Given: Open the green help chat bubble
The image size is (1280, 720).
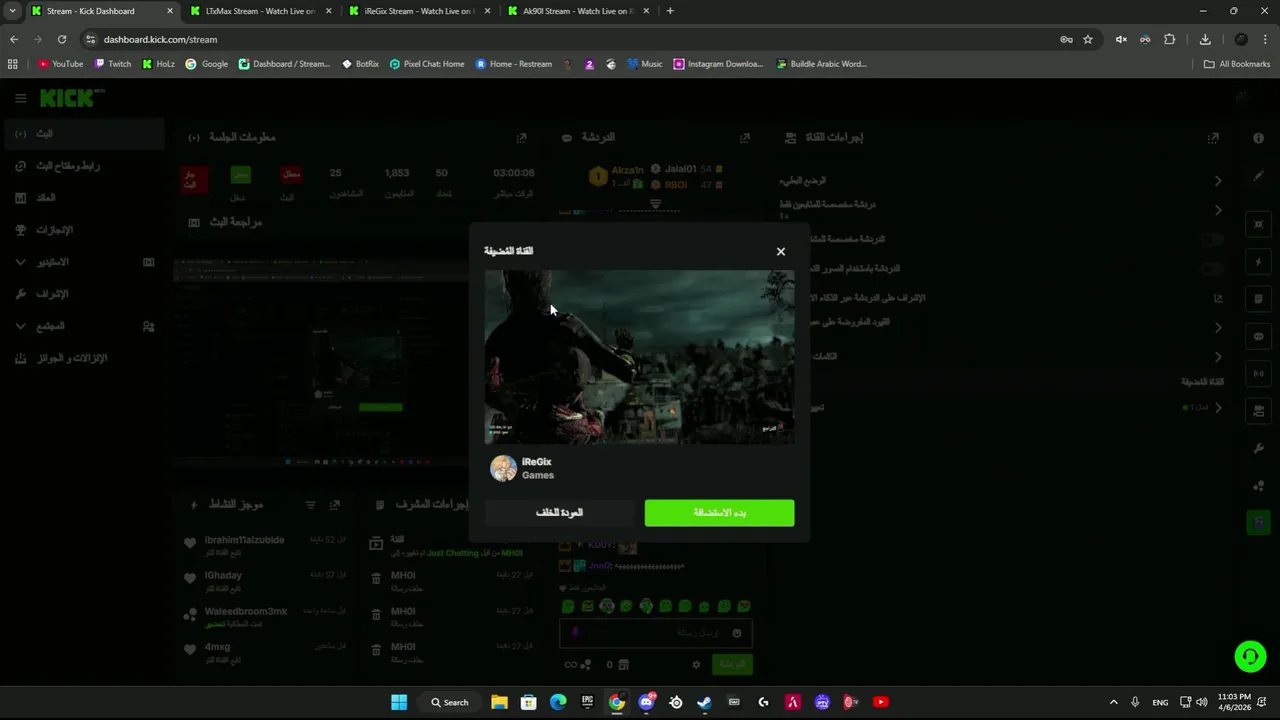Looking at the screenshot, I should [x=1250, y=656].
